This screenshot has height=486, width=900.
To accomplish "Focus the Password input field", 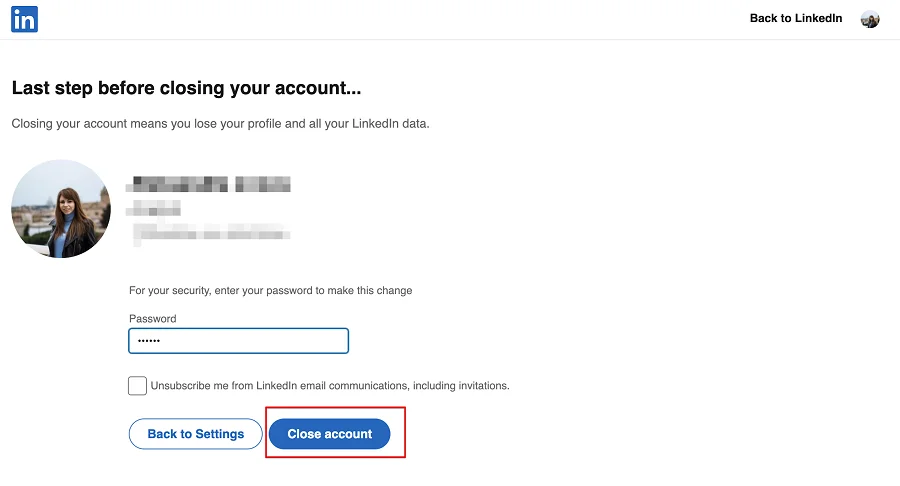I will 238,341.
